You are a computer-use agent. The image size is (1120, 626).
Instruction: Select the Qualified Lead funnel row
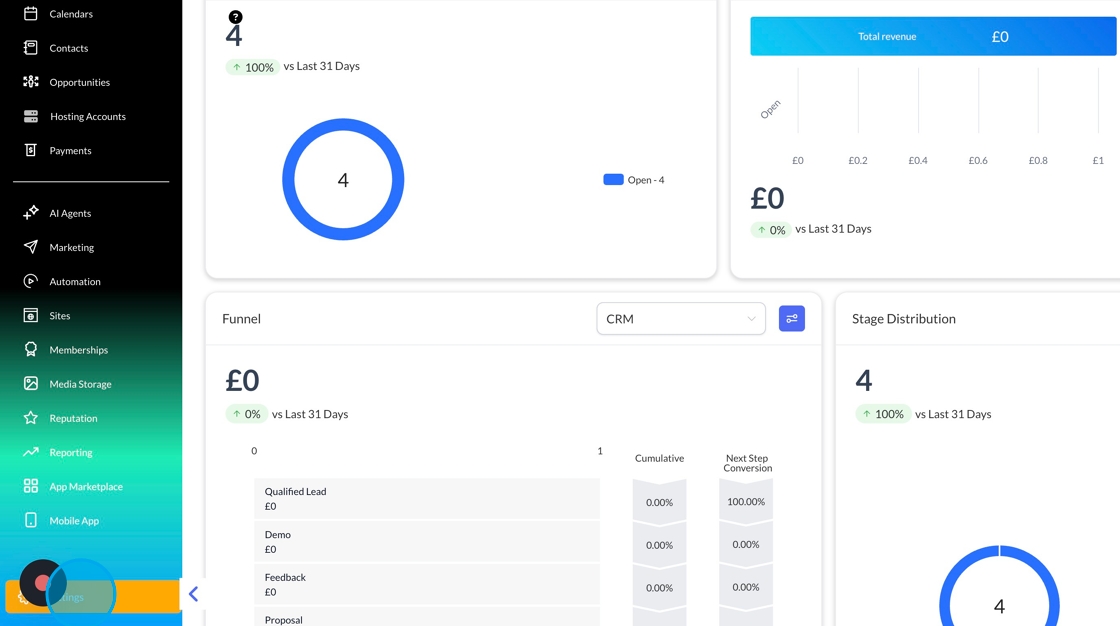pyautogui.click(x=426, y=499)
